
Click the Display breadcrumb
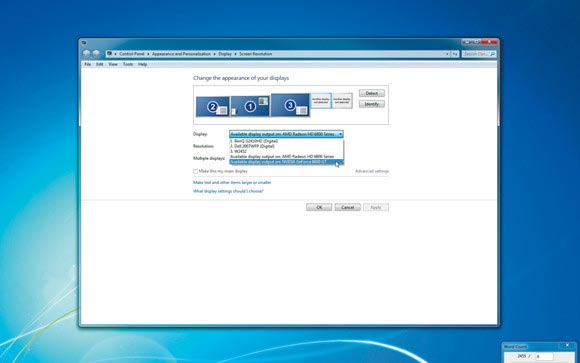point(225,54)
